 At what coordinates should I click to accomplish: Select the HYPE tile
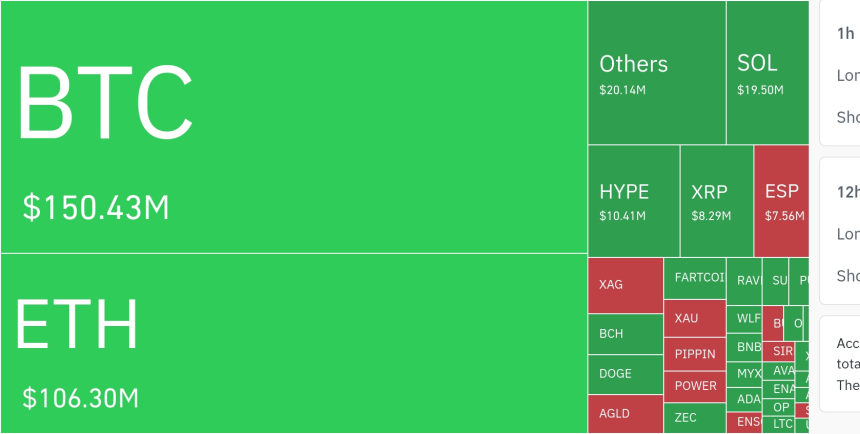[633, 200]
